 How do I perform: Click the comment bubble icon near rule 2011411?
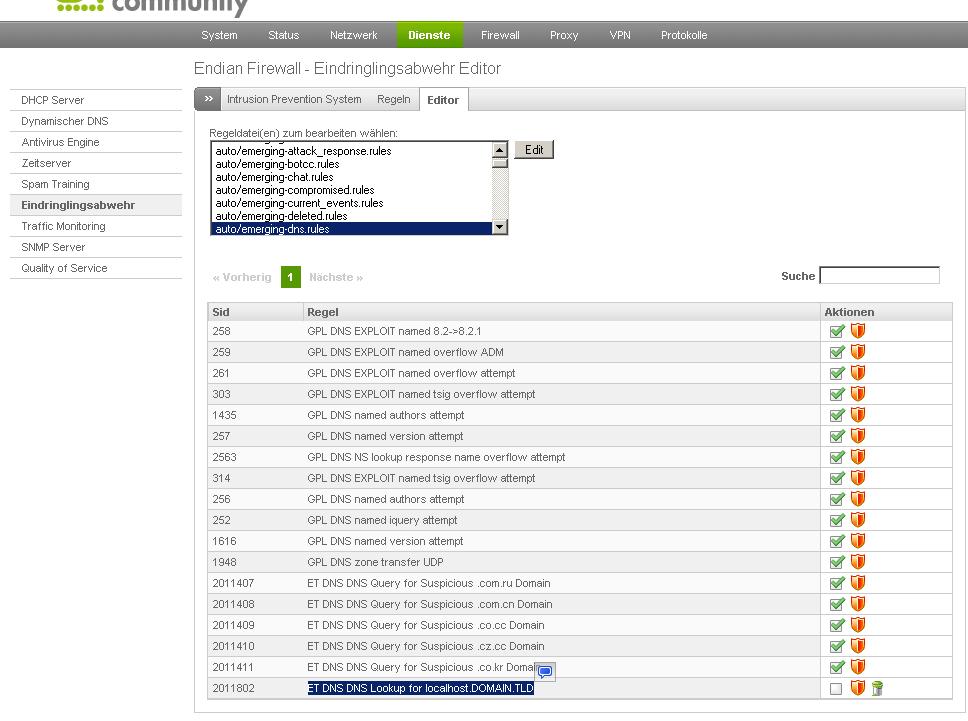click(545, 672)
